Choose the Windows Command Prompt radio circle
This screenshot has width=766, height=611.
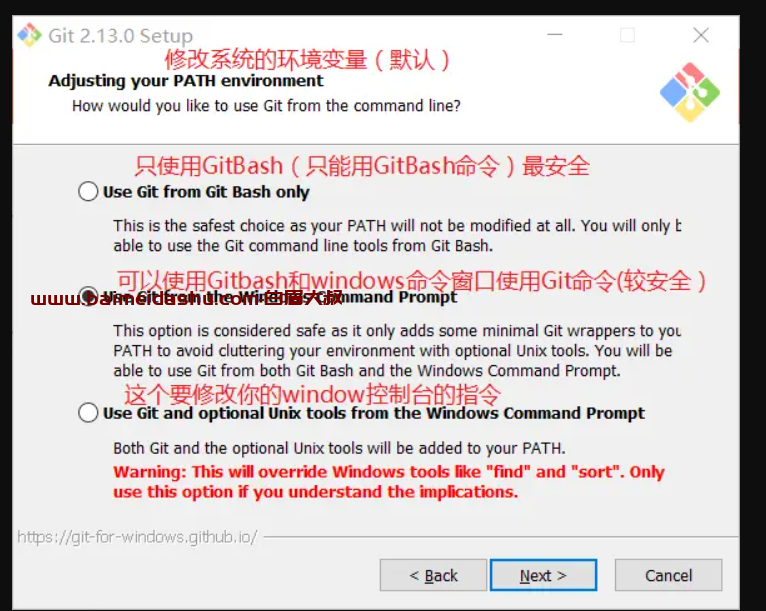click(88, 296)
